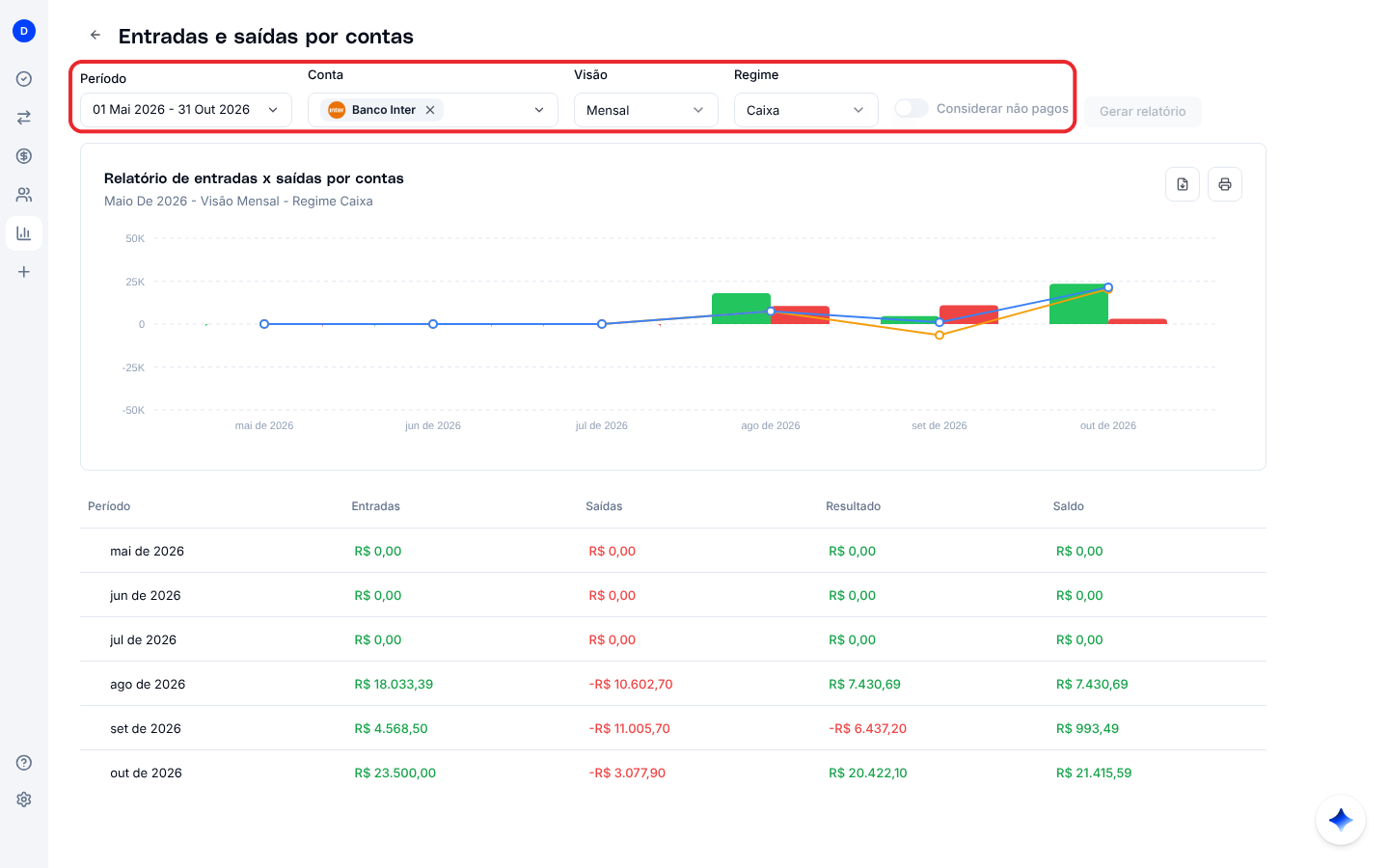Open the contacts people sidebar icon
The height and width of the screenshot is (868, 1389).
coord(24,195)
